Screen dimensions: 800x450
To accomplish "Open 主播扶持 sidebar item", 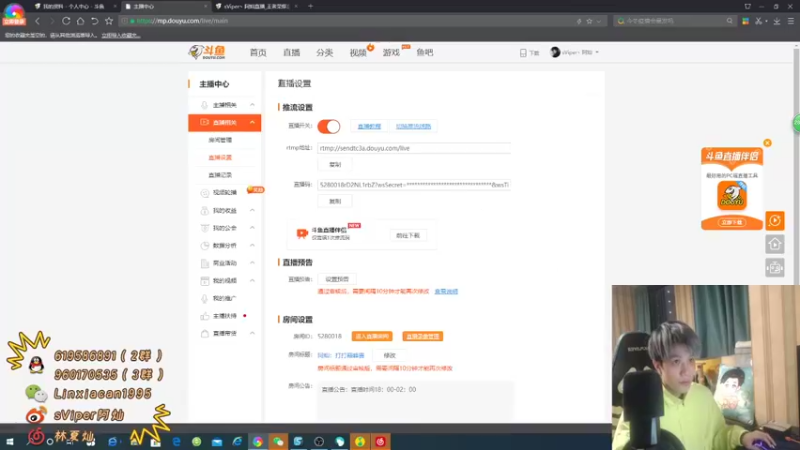I will point(224,316).
